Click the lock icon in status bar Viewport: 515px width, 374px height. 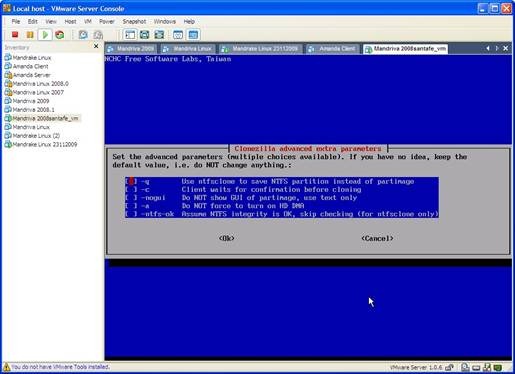(x=449, y=367)
